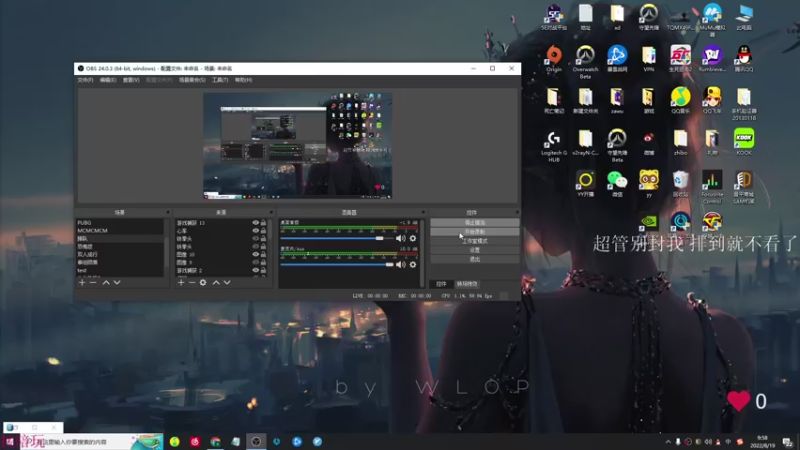Open the Origin desktop shortcut
This screenshot has width=800, height=450.
(553, 56)
